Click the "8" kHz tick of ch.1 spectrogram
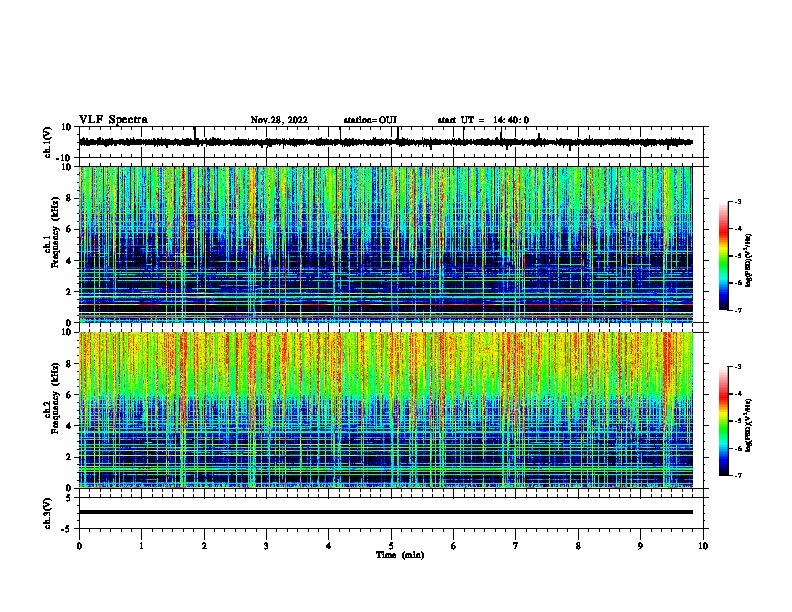792x612 pixels. (70, 198)
